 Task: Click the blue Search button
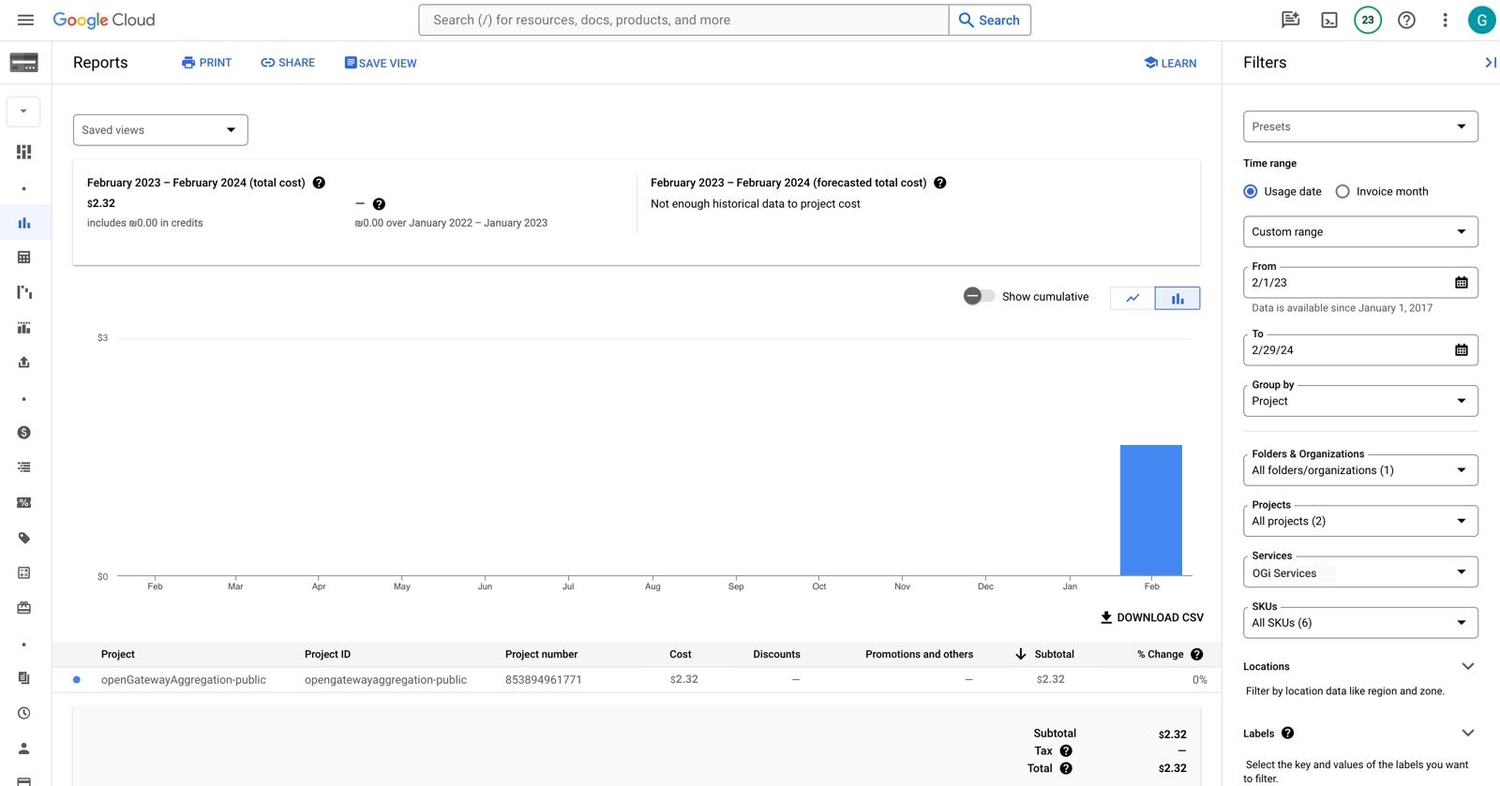point(989,20)
